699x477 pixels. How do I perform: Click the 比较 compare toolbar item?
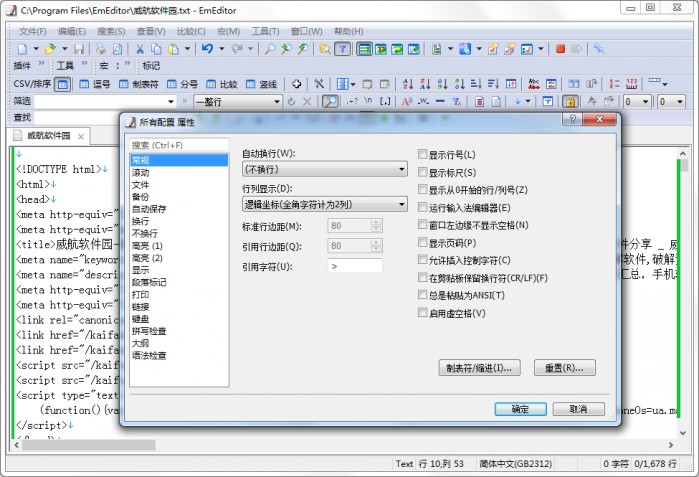(222, 84)
